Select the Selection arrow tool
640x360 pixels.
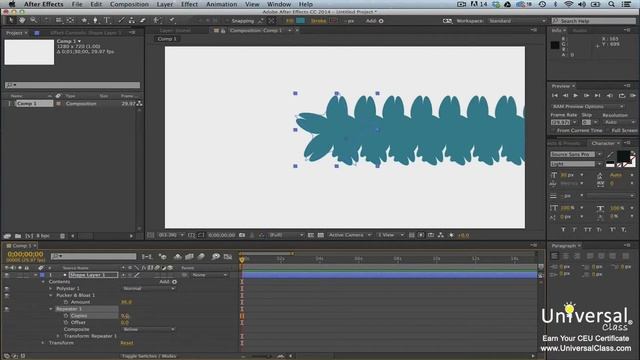point(11,20)
